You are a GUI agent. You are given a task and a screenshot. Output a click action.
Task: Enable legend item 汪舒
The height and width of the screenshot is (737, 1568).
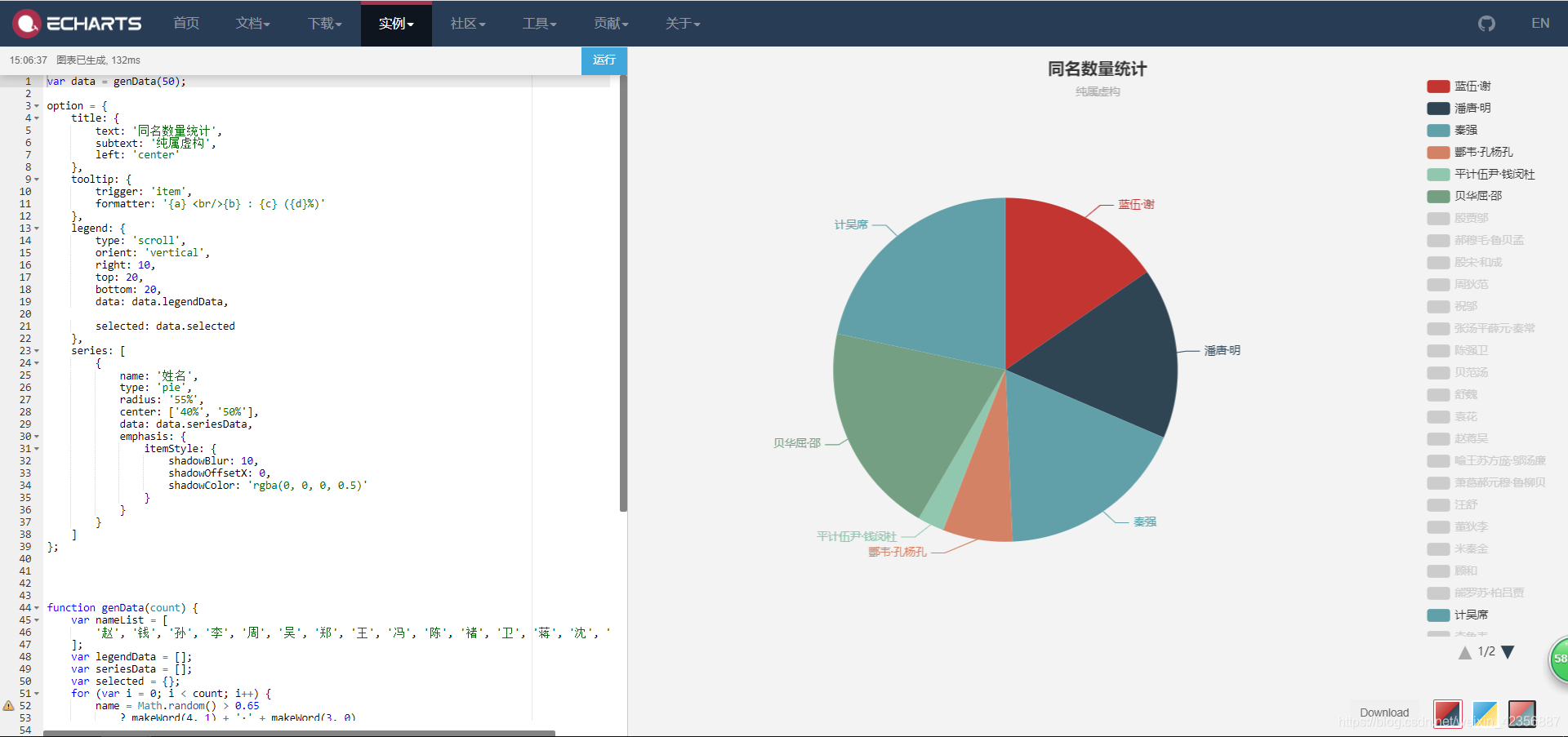pos(1452,505)
